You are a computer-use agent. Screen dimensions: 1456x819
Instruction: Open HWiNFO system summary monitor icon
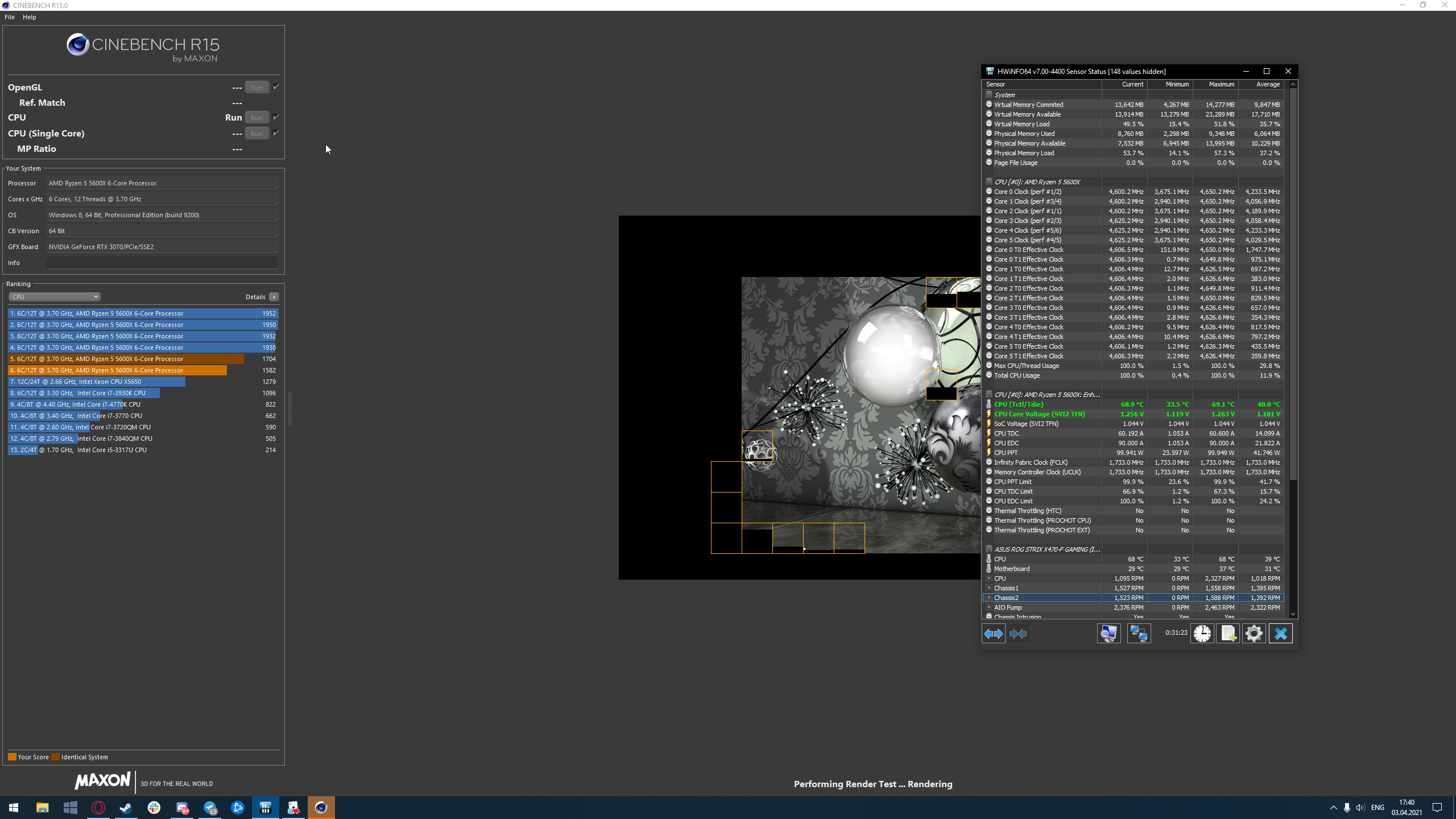[1108, 634]
